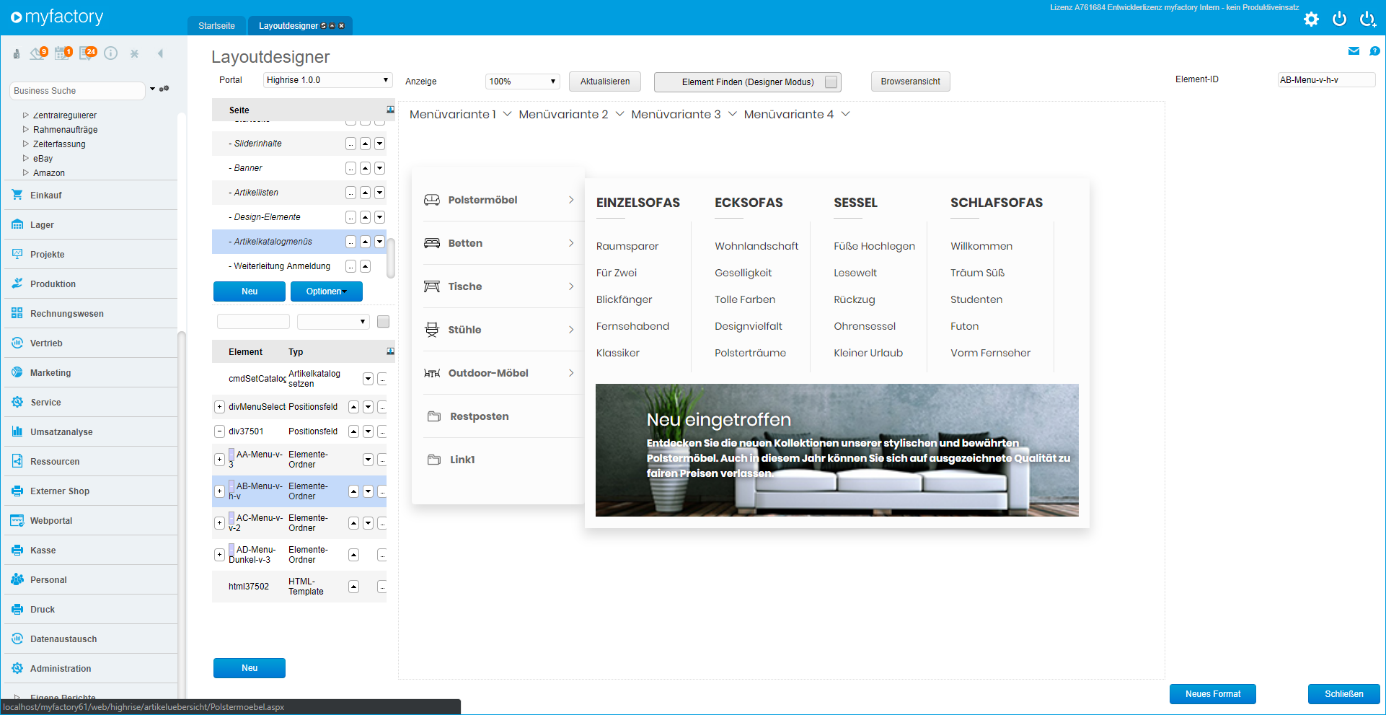The image size is (1386, 715).
Task: Move AC-Menu-v-v-2 element down
Action: click(x=368, y=523)
